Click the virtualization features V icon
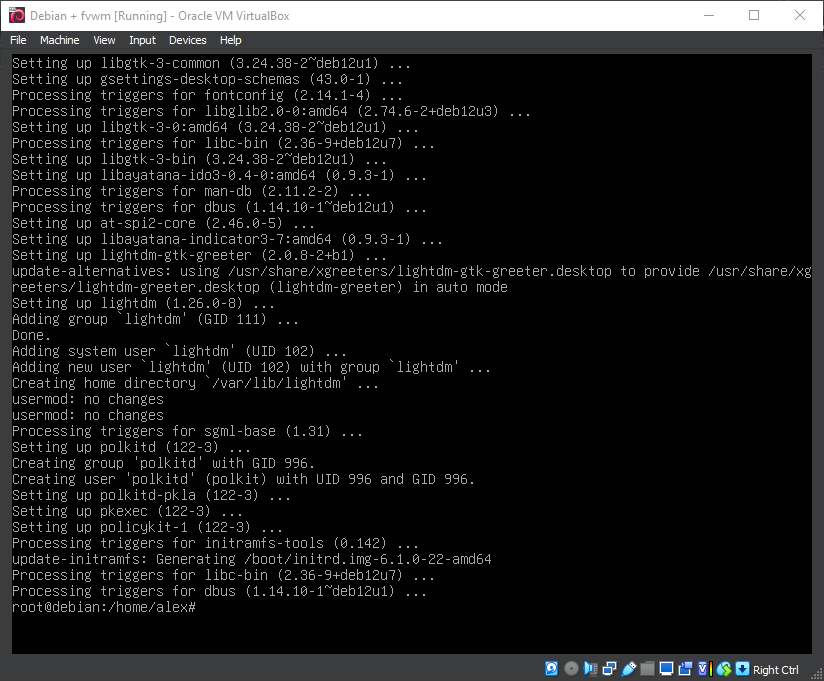 [x=703, y=668]
